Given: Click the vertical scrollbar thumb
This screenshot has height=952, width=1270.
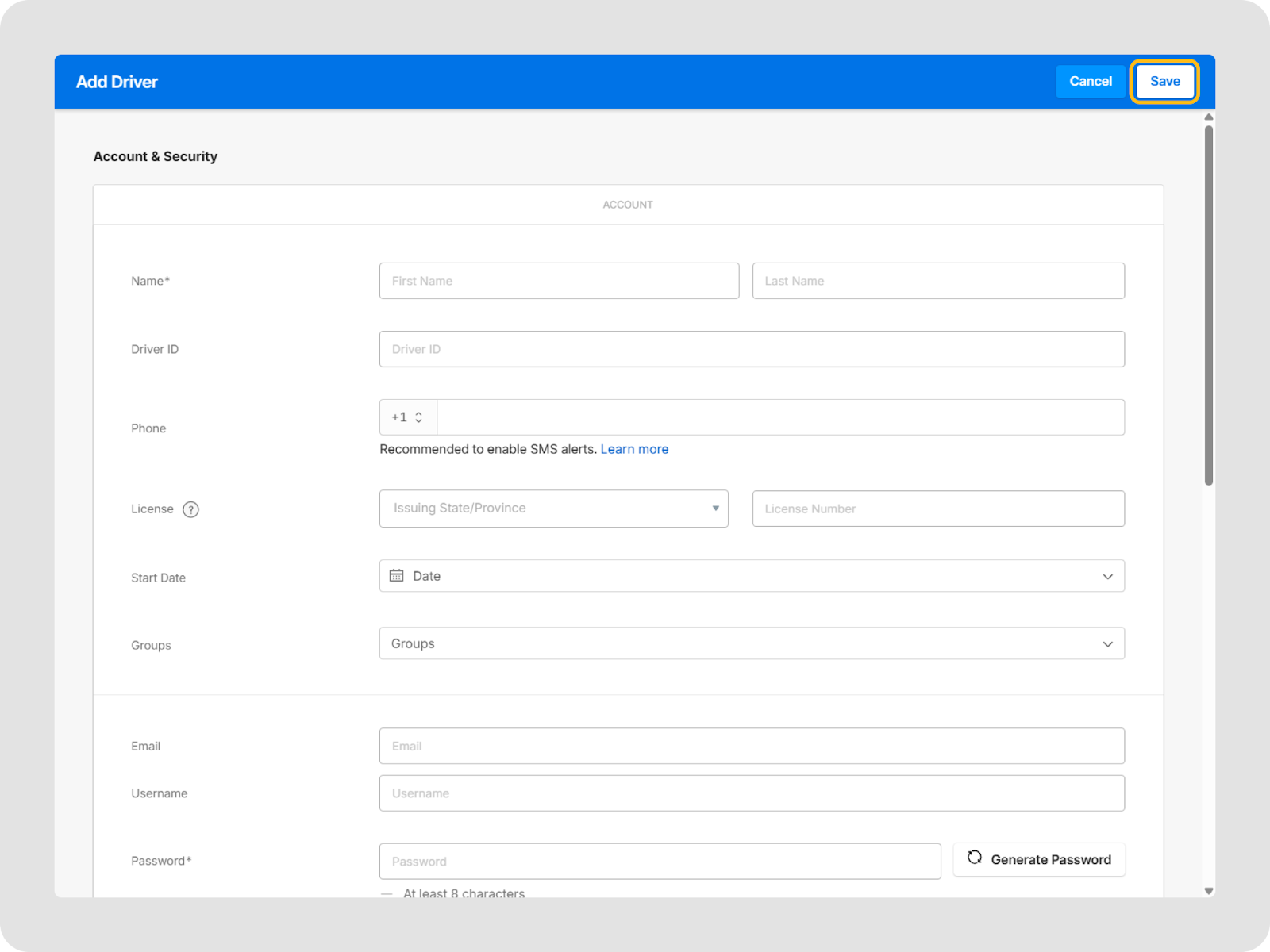Looking at the screenshot, I should point(1208,305).
